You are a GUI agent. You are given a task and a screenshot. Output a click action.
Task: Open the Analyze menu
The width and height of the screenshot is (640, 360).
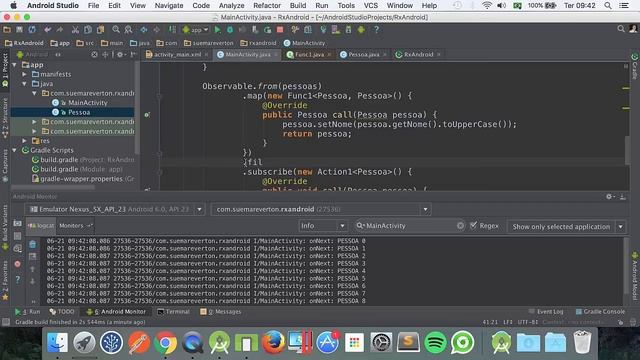pos(231,6)
